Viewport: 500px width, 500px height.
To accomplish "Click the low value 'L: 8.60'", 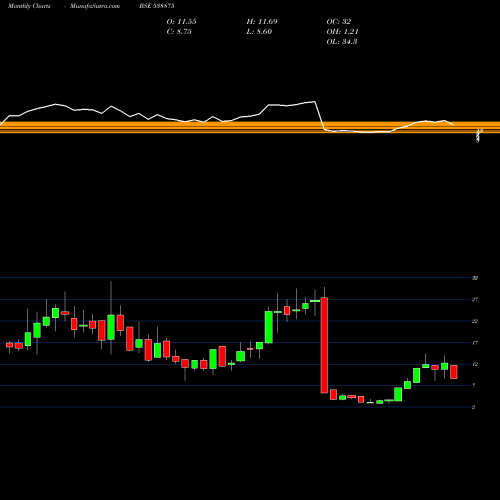I will point(259,32).
